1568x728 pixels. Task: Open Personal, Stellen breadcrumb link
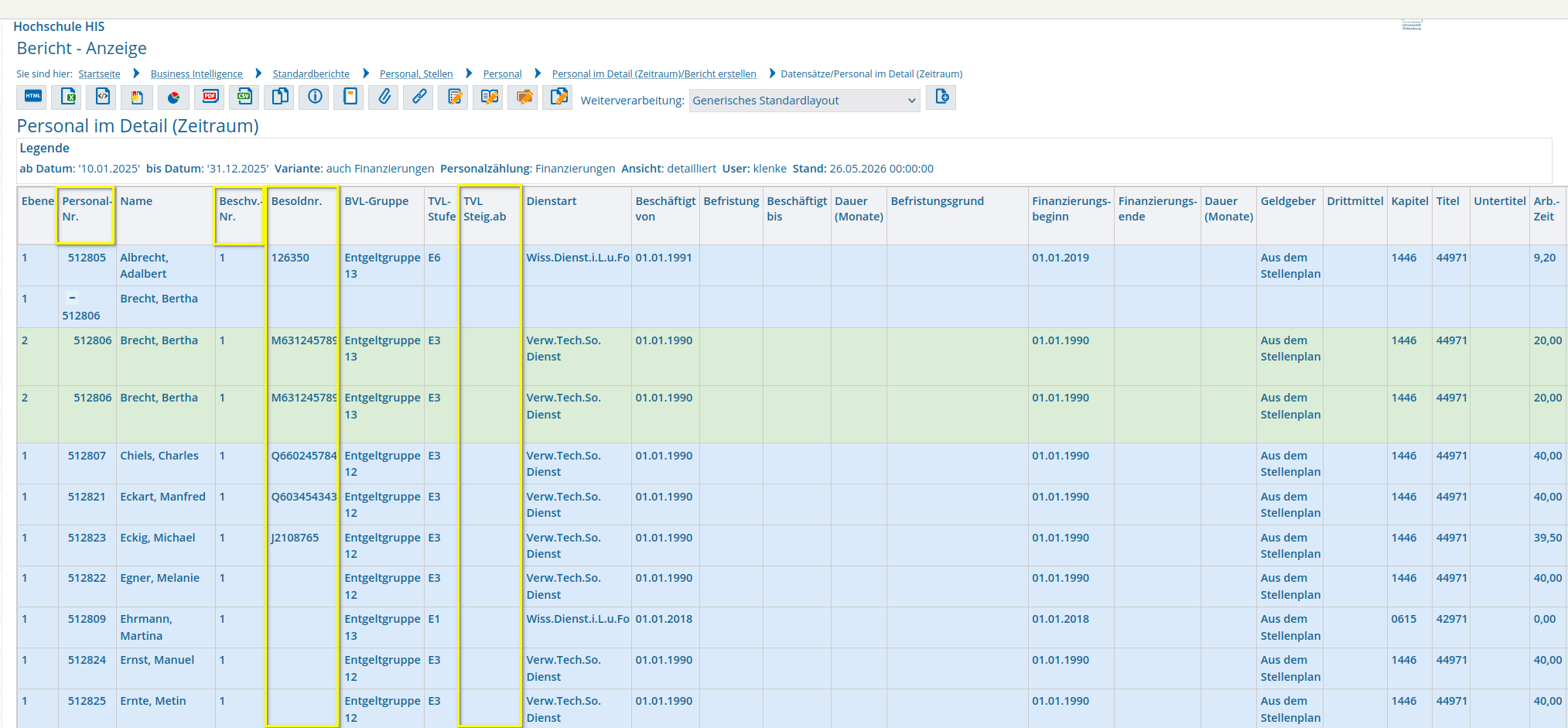tap(416, 74)
